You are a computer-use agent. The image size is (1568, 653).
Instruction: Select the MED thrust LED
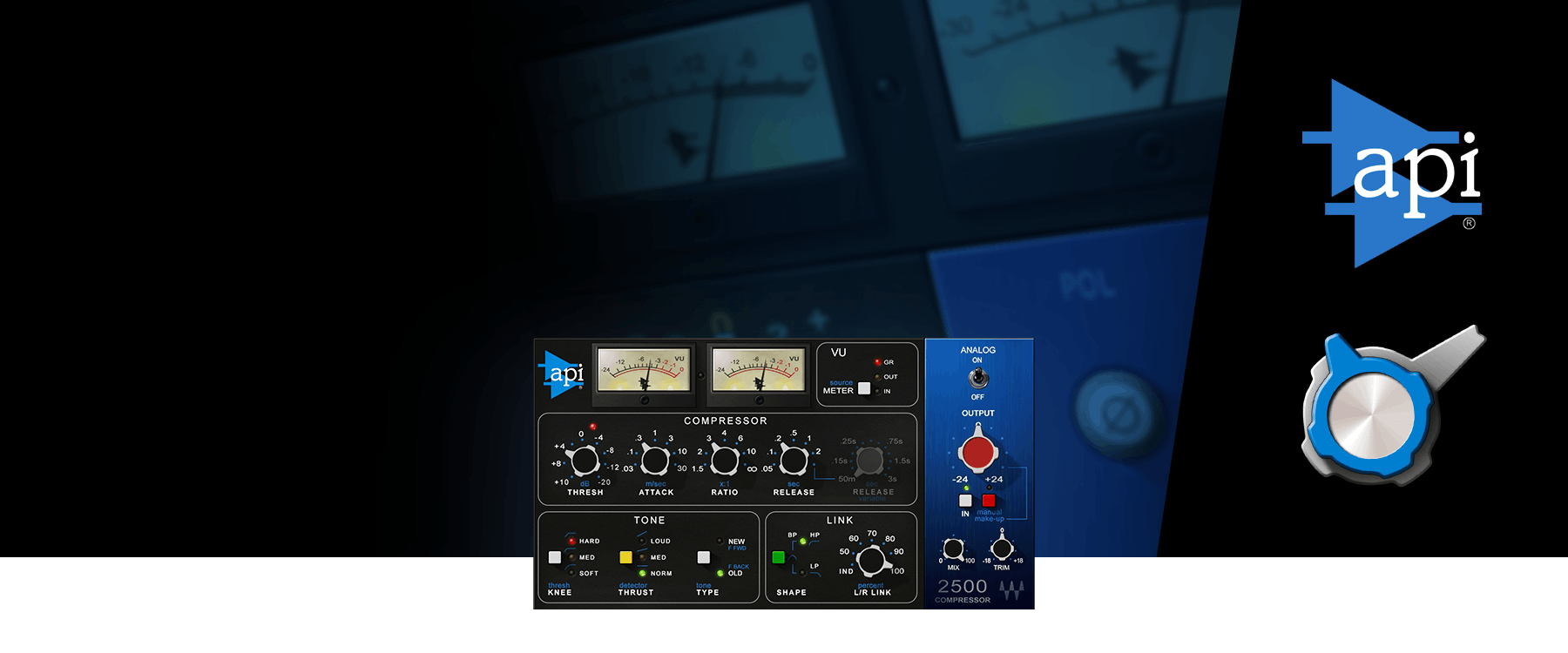click(x=642, y=557)
